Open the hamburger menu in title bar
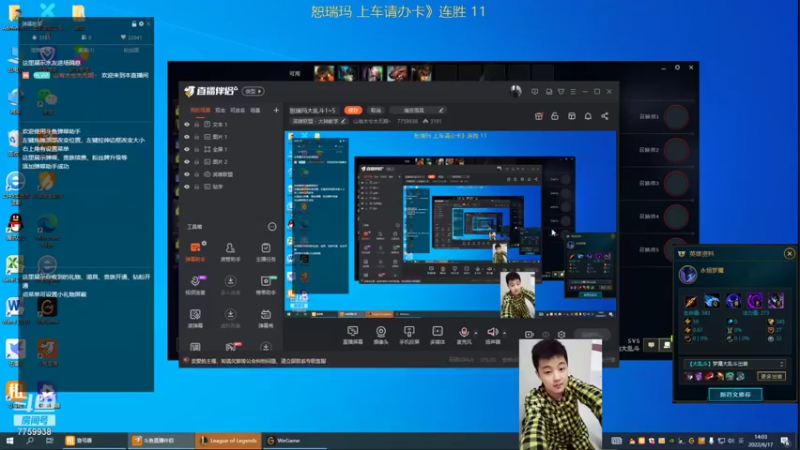 [x=573, y=92]
